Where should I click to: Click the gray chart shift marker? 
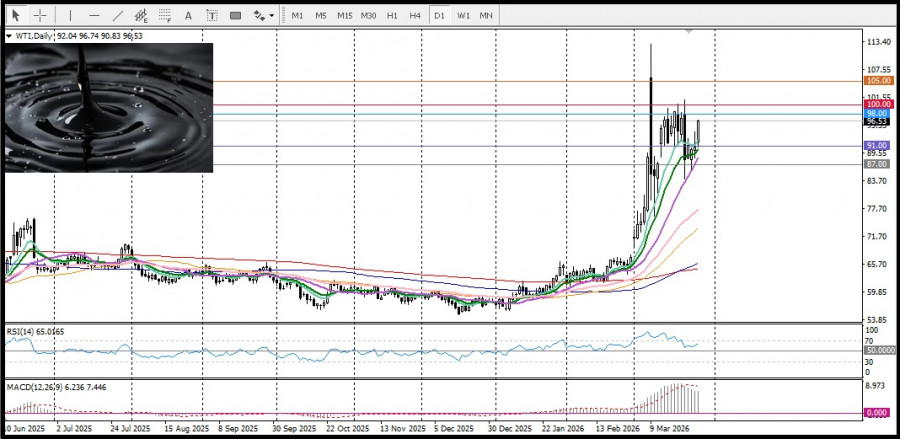(x=688, y=32)
